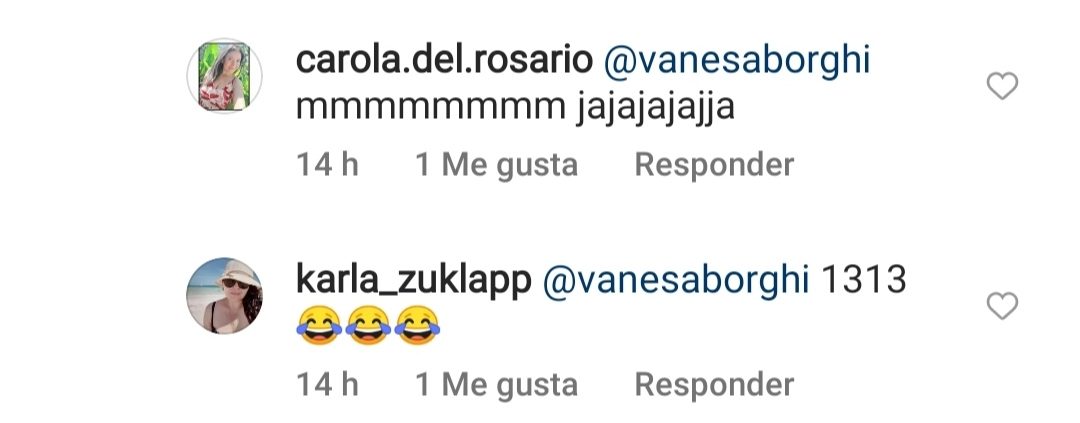The image size is (1080, 423).
Task: Reply to carola.del.rosario's comment via Responder
Action: point(714,165)
